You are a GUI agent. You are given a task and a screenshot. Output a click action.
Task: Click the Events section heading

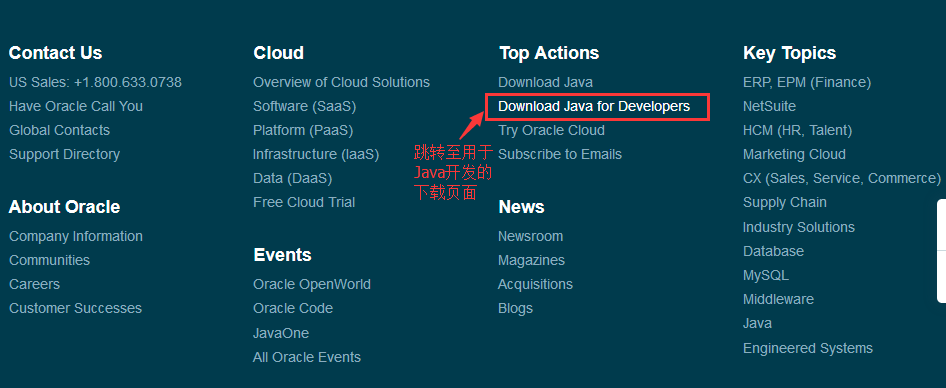pos(282,255)
